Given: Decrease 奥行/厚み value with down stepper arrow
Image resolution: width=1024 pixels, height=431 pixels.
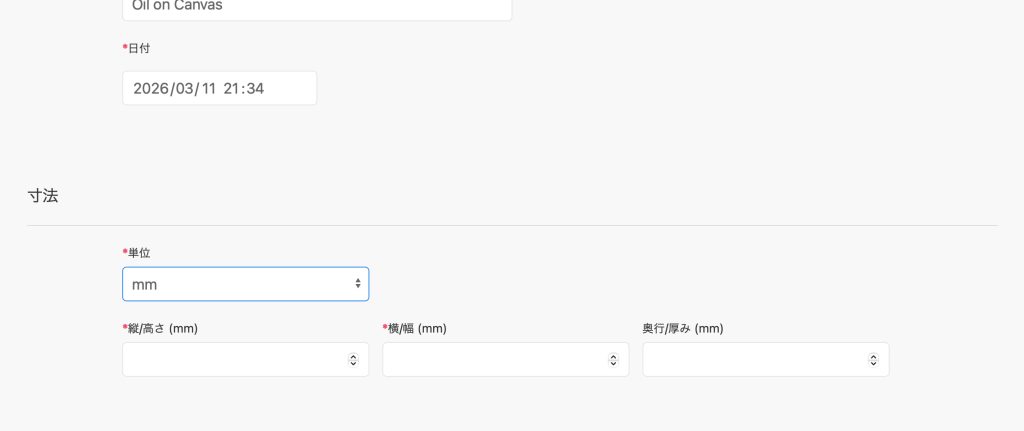Looking at the screenshot, I should (873, 364).
